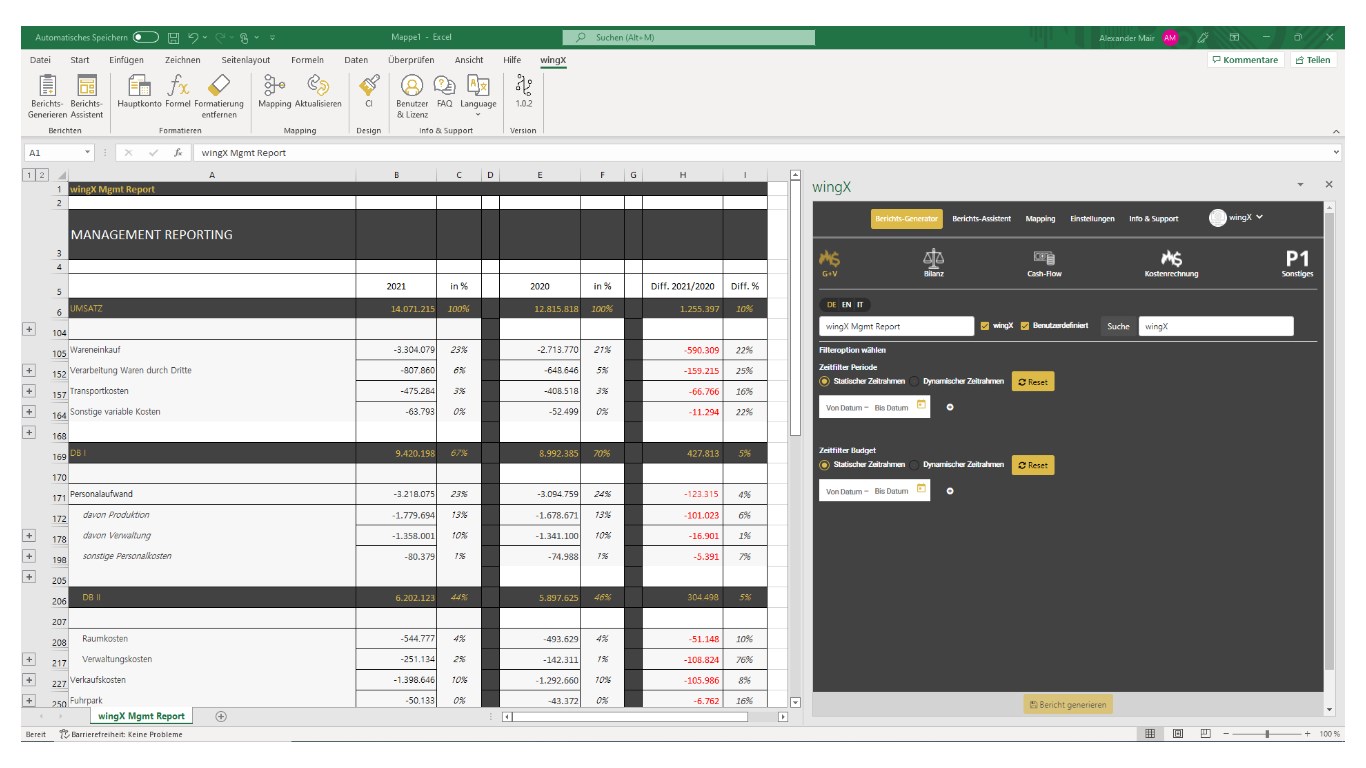Open the wingX task pane options arrow

click(1301, 185)
